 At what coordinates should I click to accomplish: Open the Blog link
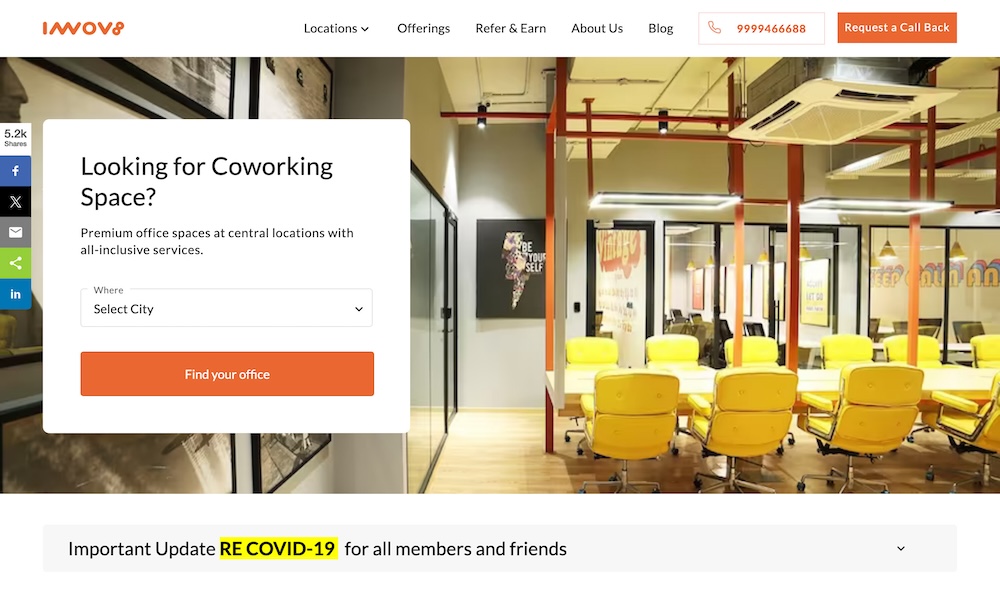[x=661, y=28]
